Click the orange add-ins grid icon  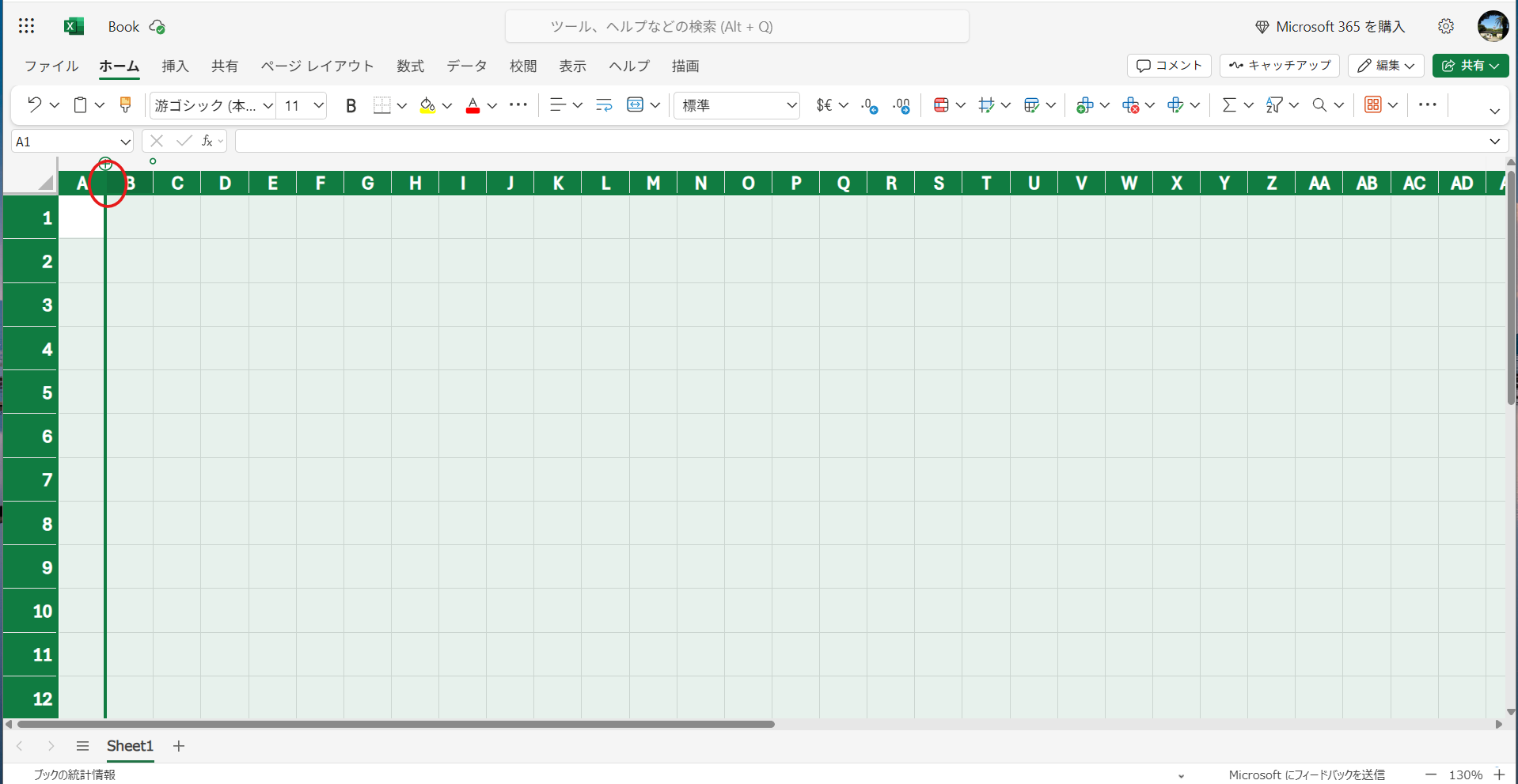tap(1373, 104)
